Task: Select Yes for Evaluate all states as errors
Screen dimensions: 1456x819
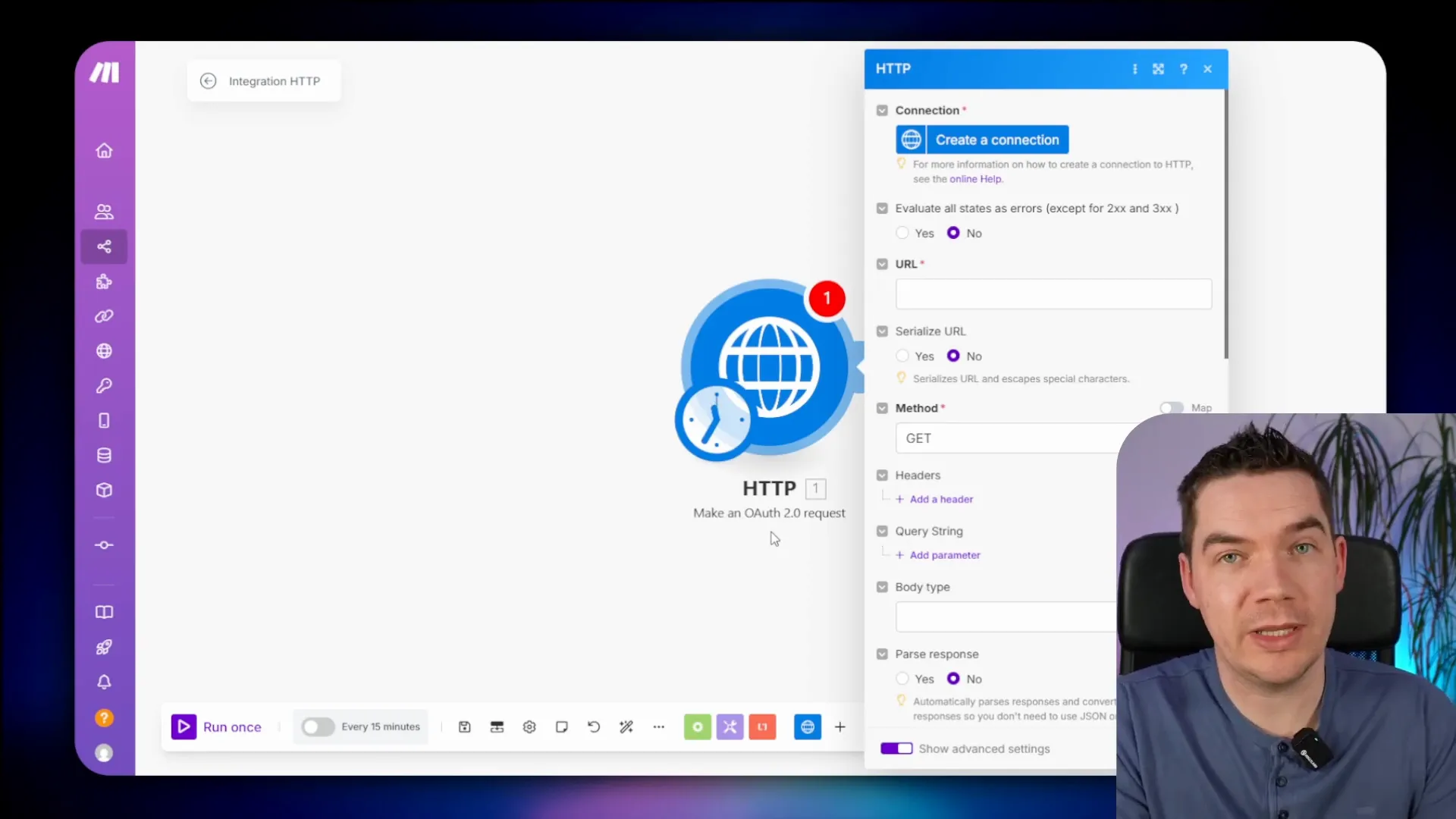Action: pos(902,233)
